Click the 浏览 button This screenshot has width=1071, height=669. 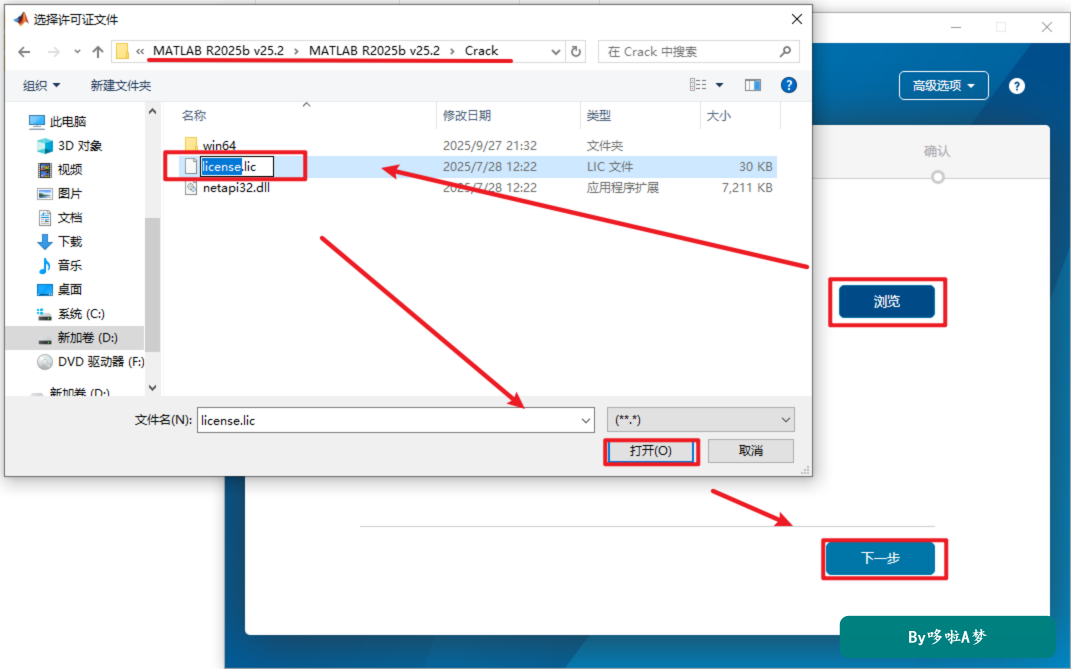(x=887, y=301)
